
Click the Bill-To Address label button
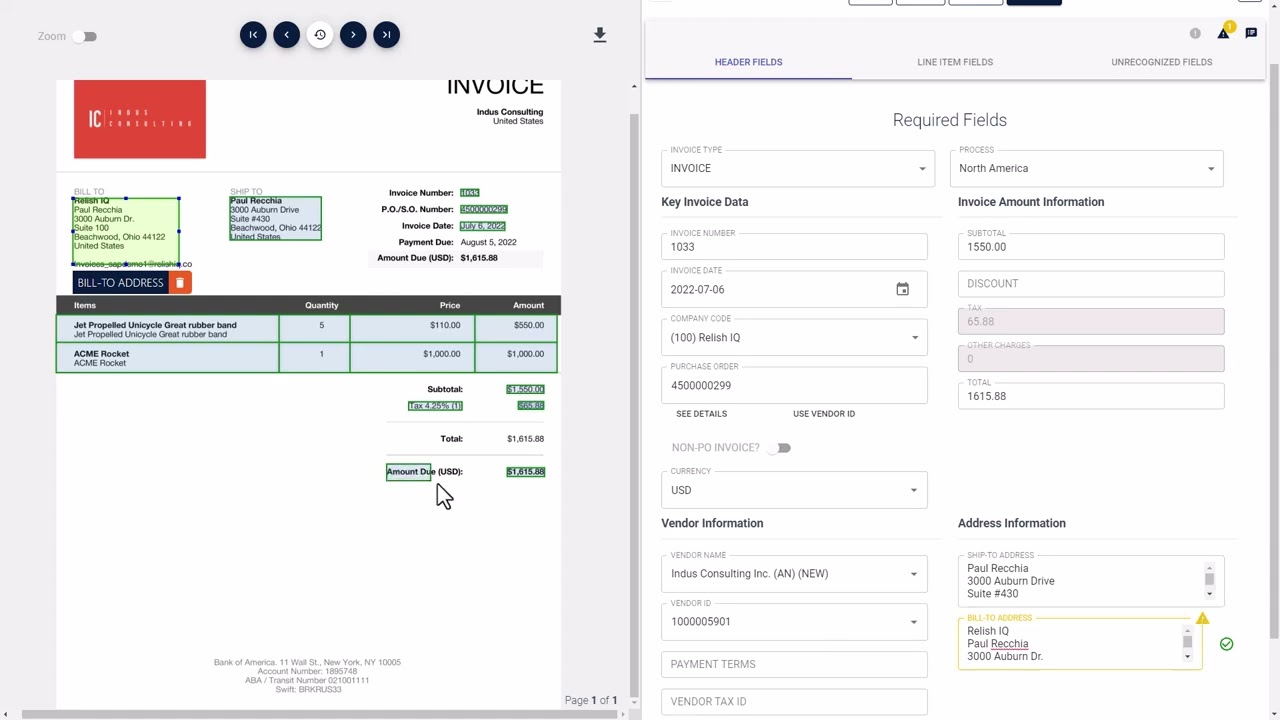pyautogui.click(x=120, y=283)
